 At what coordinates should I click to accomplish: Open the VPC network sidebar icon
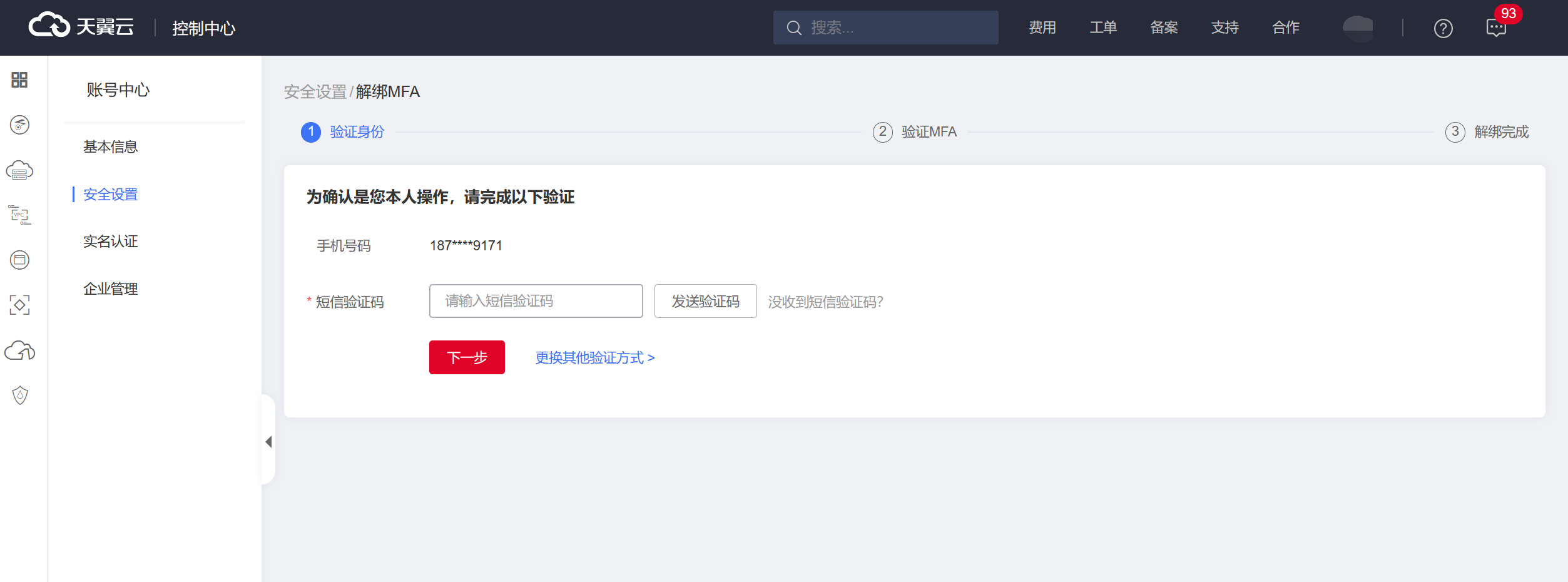[x=19, y=215]
